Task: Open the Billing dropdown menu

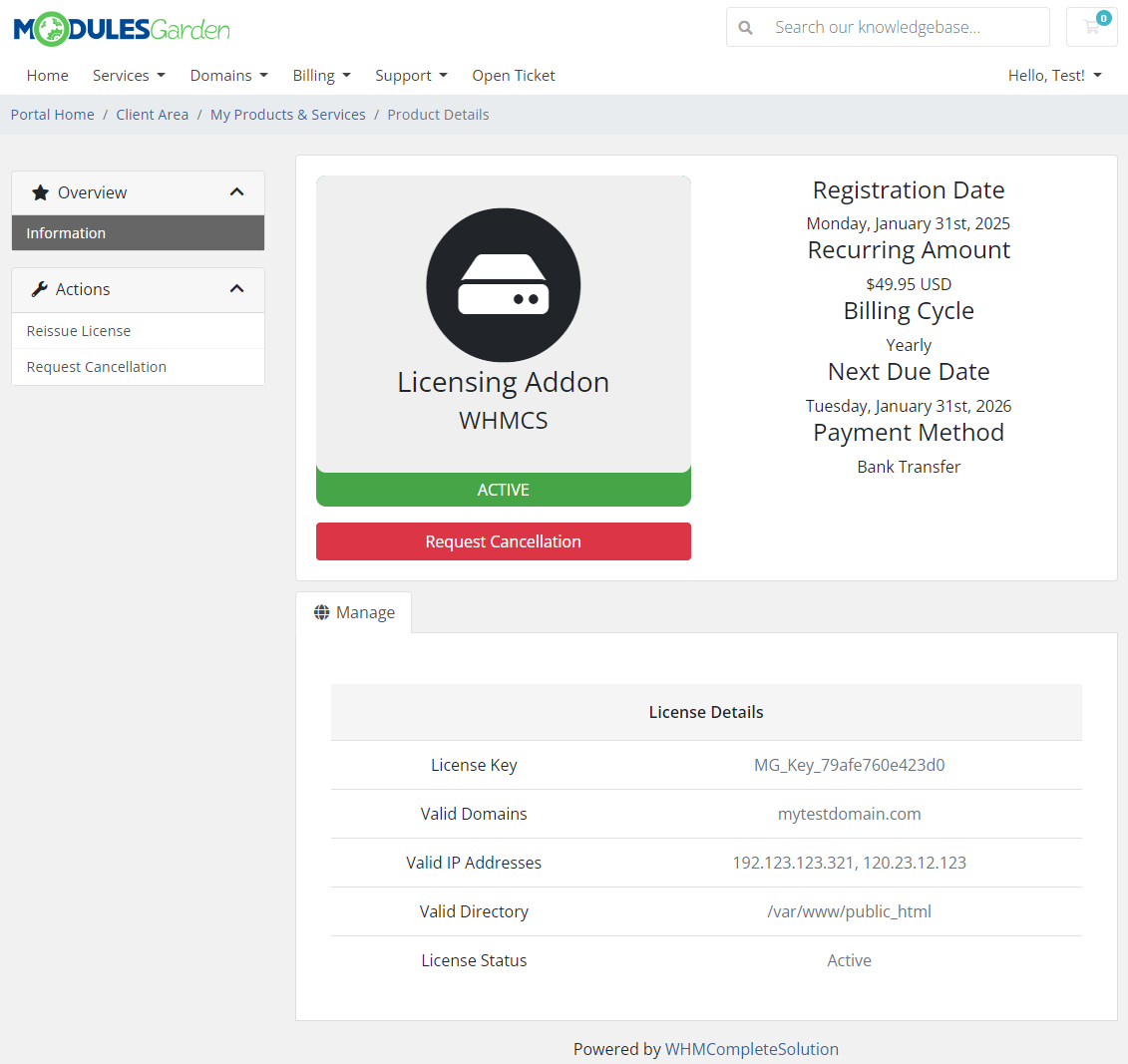Action: 321,75
